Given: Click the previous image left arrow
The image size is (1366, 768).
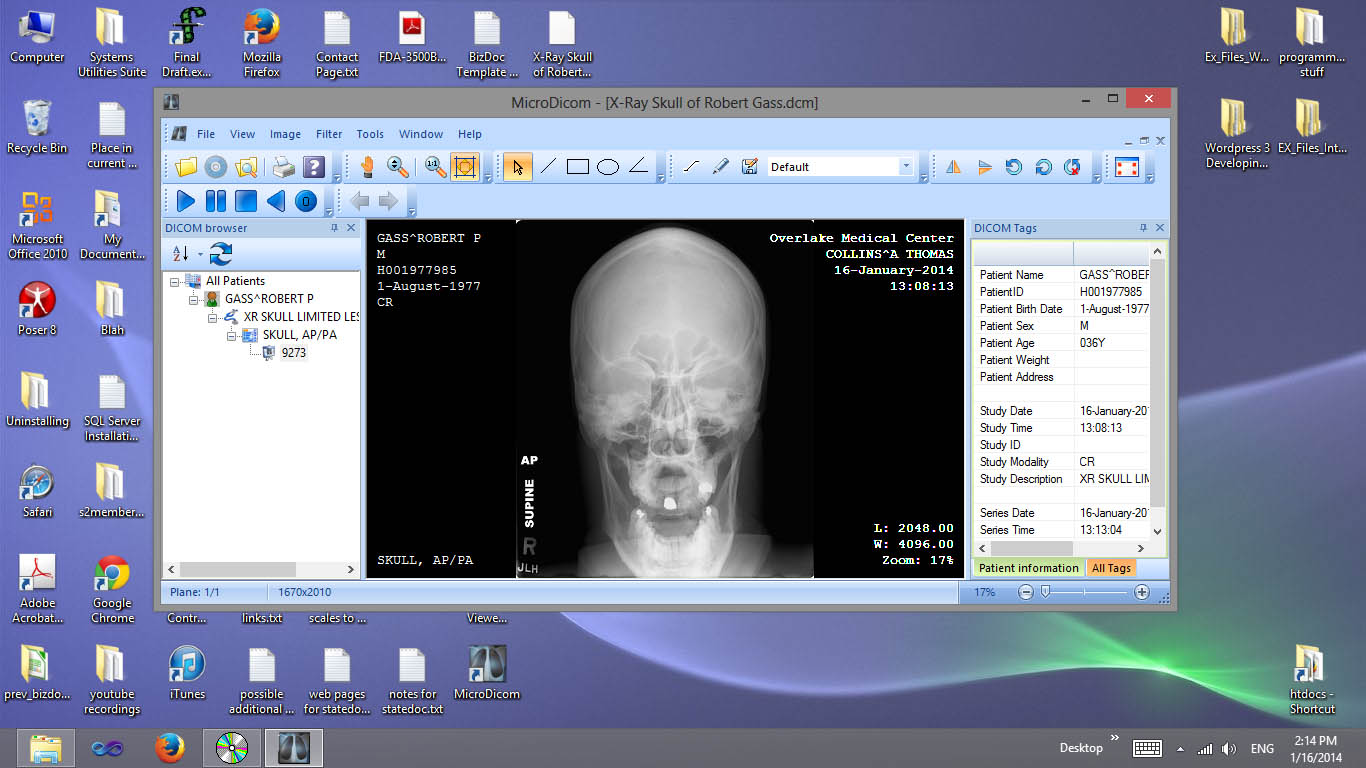Looking at the screenshot, I should (360, 201).
